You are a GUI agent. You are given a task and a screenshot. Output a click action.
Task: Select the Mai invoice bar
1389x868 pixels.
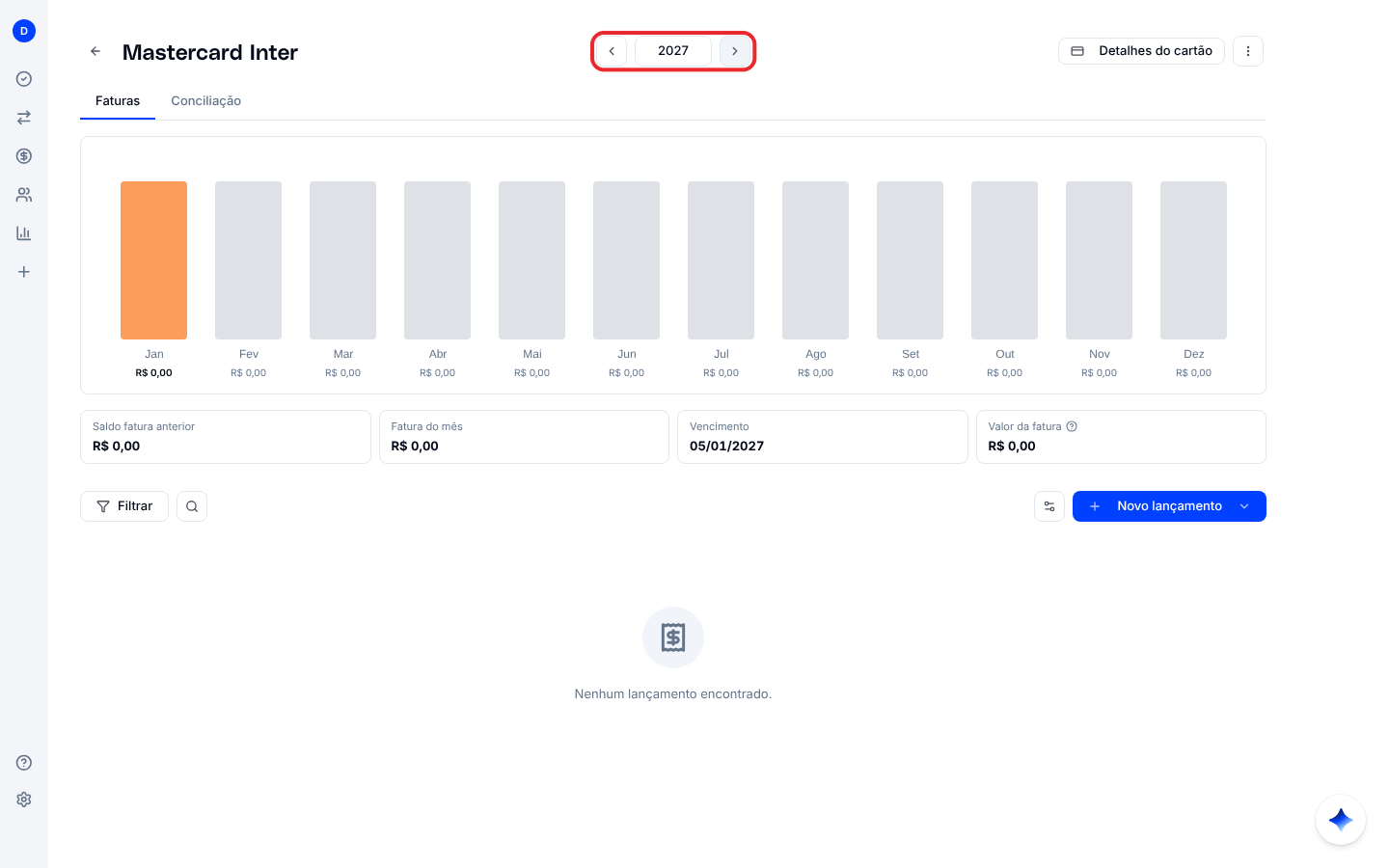532,260
